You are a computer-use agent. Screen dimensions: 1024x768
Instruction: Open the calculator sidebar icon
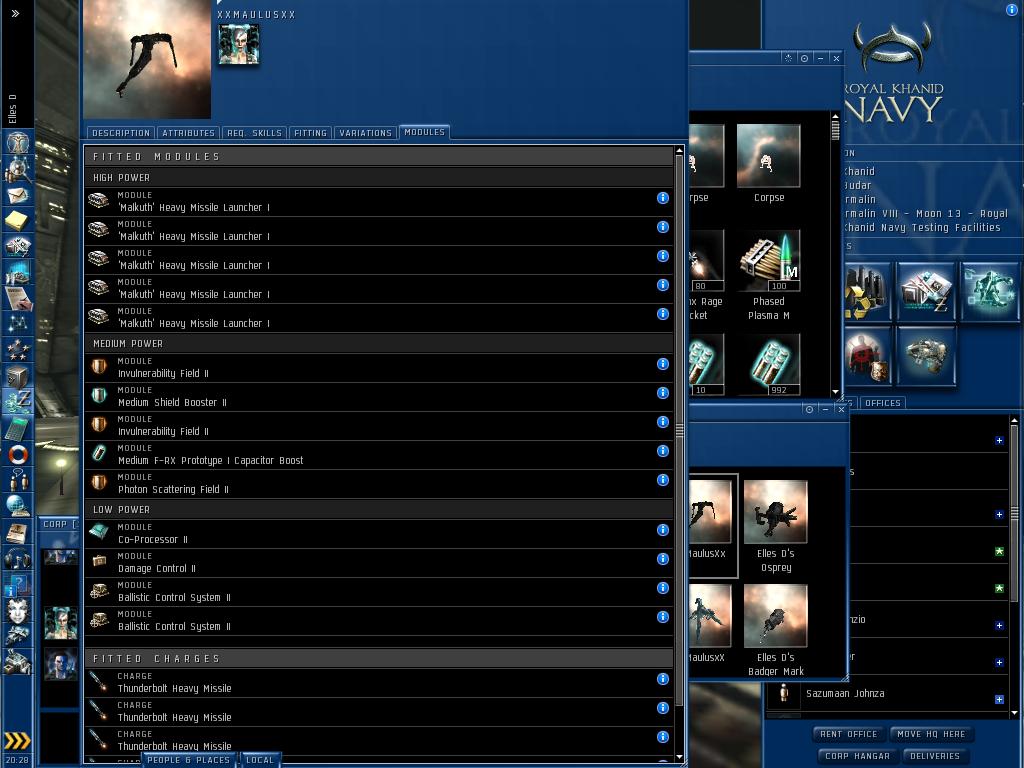pos(17,429)
